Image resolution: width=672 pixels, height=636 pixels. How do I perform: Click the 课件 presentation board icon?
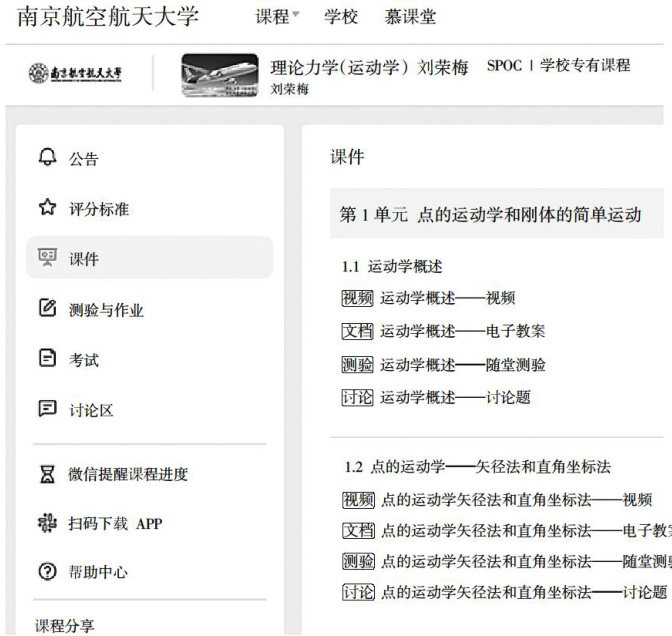pyautogui.click(x=47, y=258)
